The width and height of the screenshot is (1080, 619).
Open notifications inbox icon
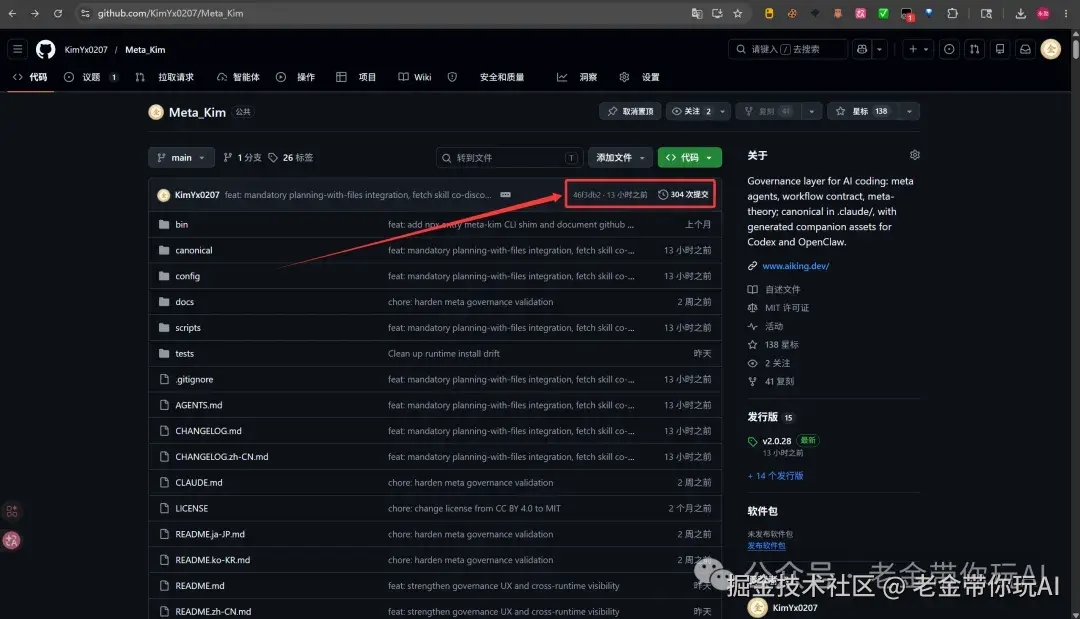(1026, 49)
